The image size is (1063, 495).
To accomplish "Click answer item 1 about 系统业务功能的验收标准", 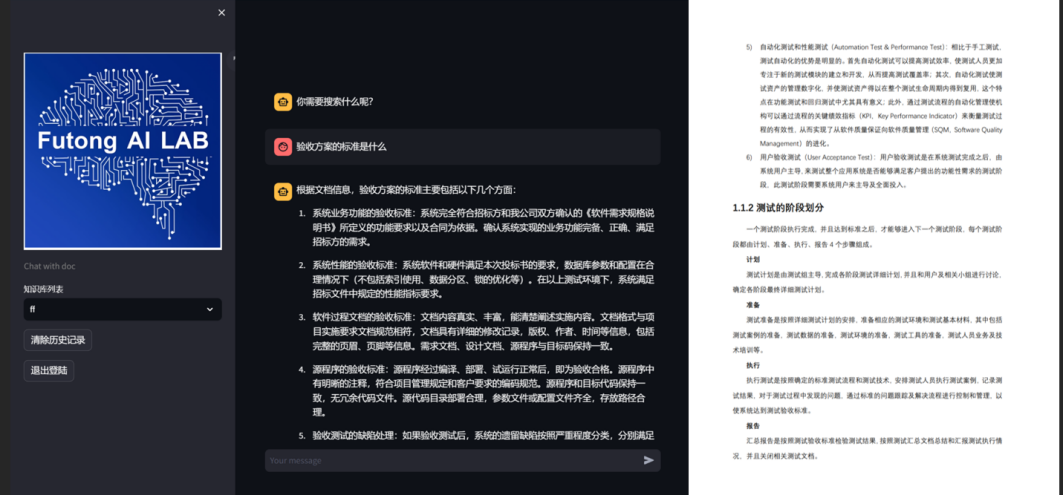I will click(x=482, y=227).
